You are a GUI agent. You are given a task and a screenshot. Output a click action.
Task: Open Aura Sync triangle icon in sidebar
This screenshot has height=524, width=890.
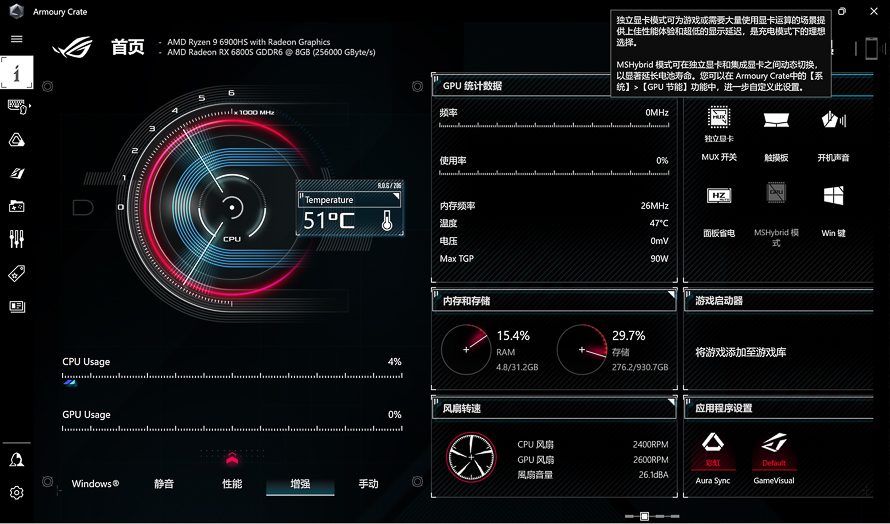coord(16,140)
